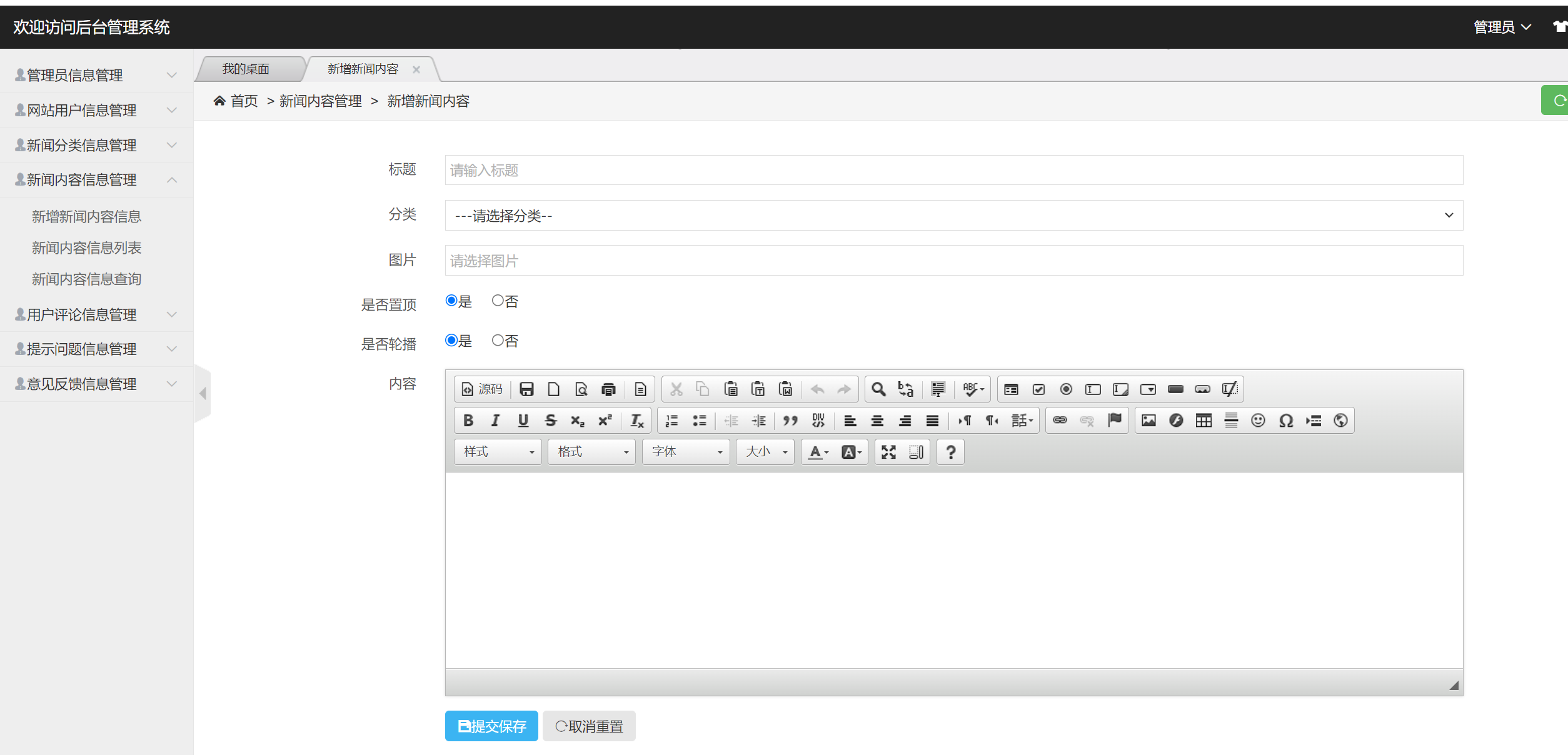Click the Preview icon in editor toolbar
1568x755 pixels.
click(x=581, y=389)
